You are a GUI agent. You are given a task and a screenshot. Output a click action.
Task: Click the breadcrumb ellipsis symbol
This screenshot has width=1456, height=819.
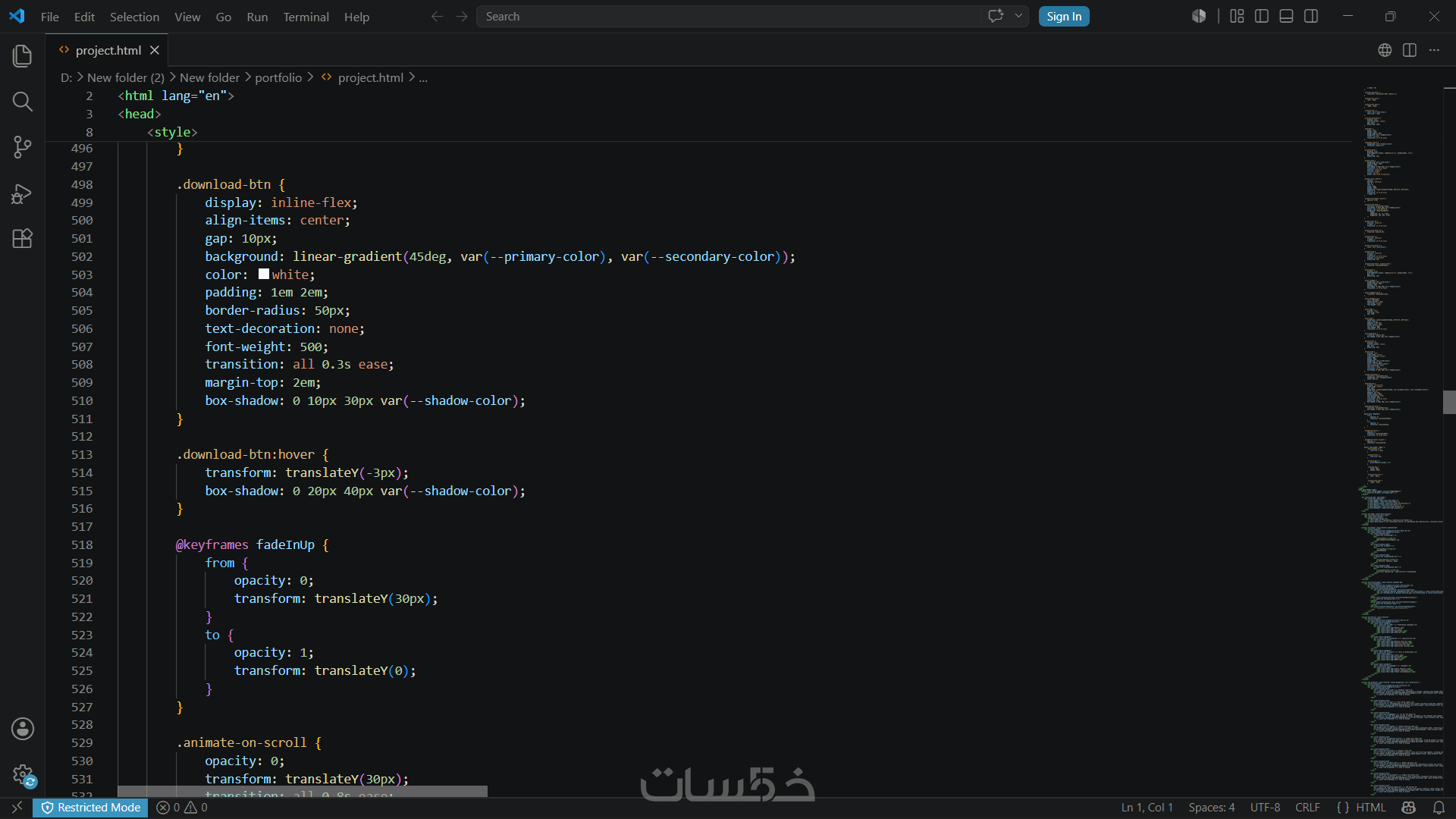click(423, 77)
